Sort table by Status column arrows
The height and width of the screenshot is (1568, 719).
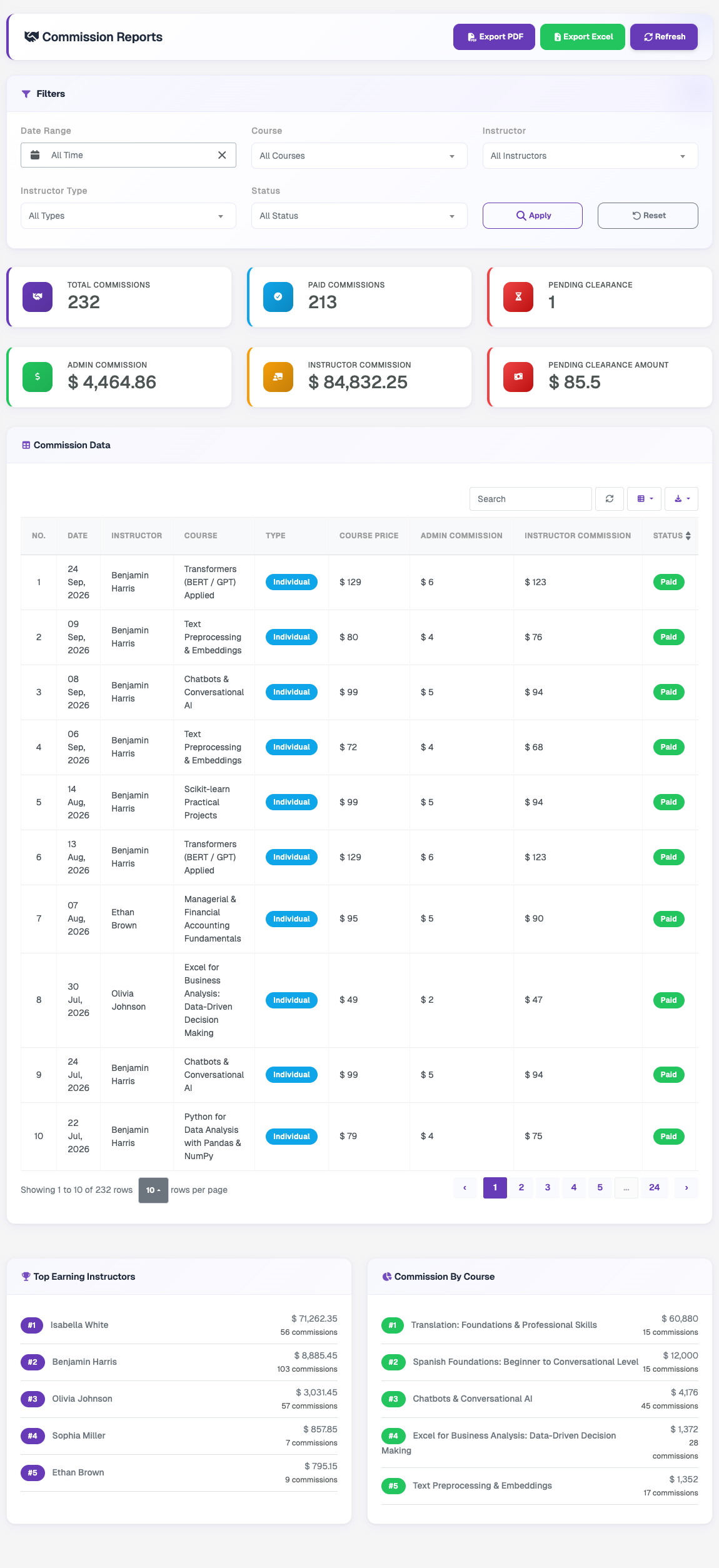point(688,536)
